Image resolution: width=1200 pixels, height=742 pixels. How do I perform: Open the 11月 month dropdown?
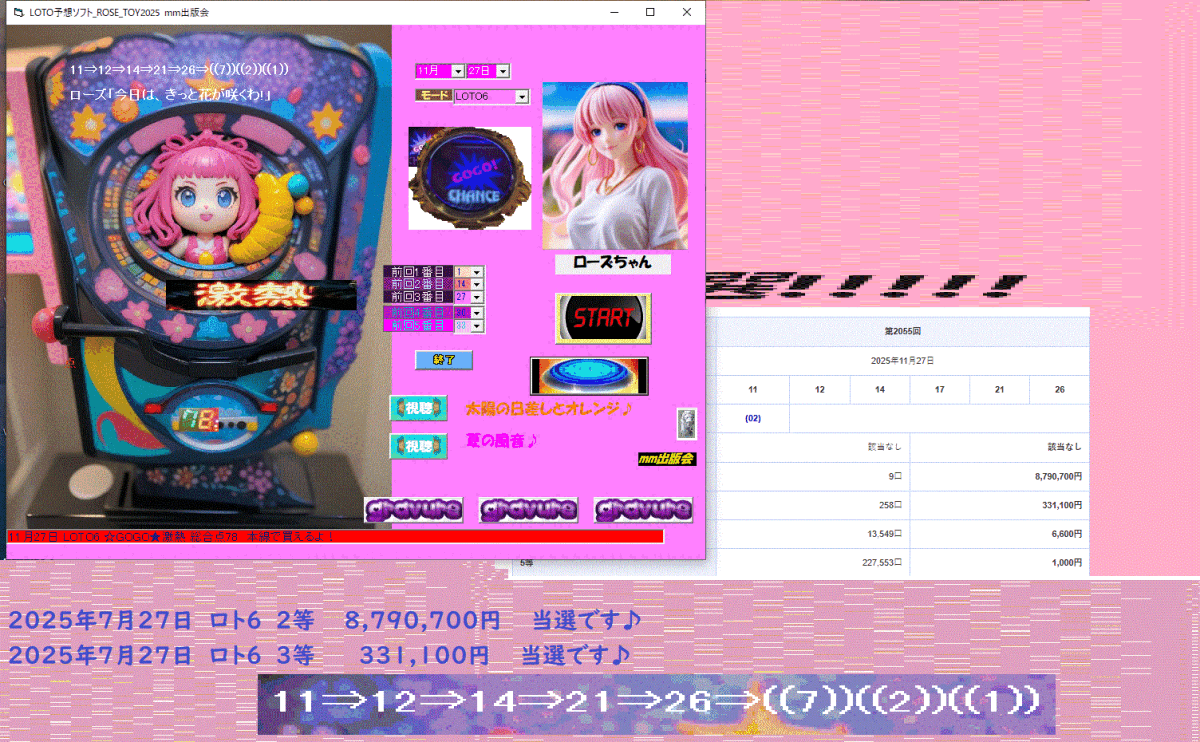(x=457, y=71)
